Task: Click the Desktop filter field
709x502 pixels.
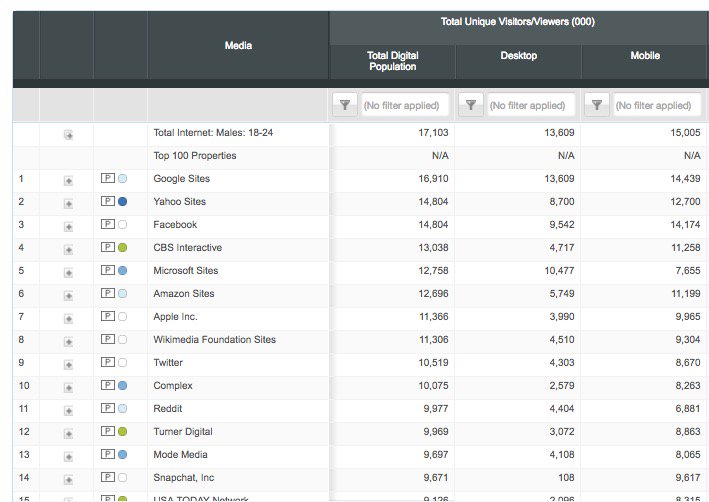Action: [531, 105]
